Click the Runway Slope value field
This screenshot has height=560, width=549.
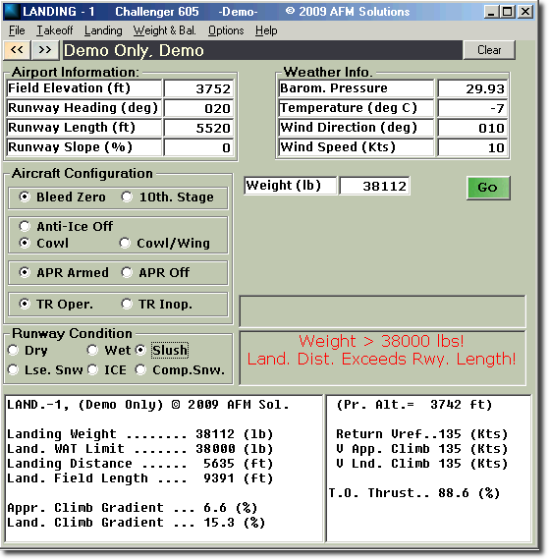coord(199,148)
